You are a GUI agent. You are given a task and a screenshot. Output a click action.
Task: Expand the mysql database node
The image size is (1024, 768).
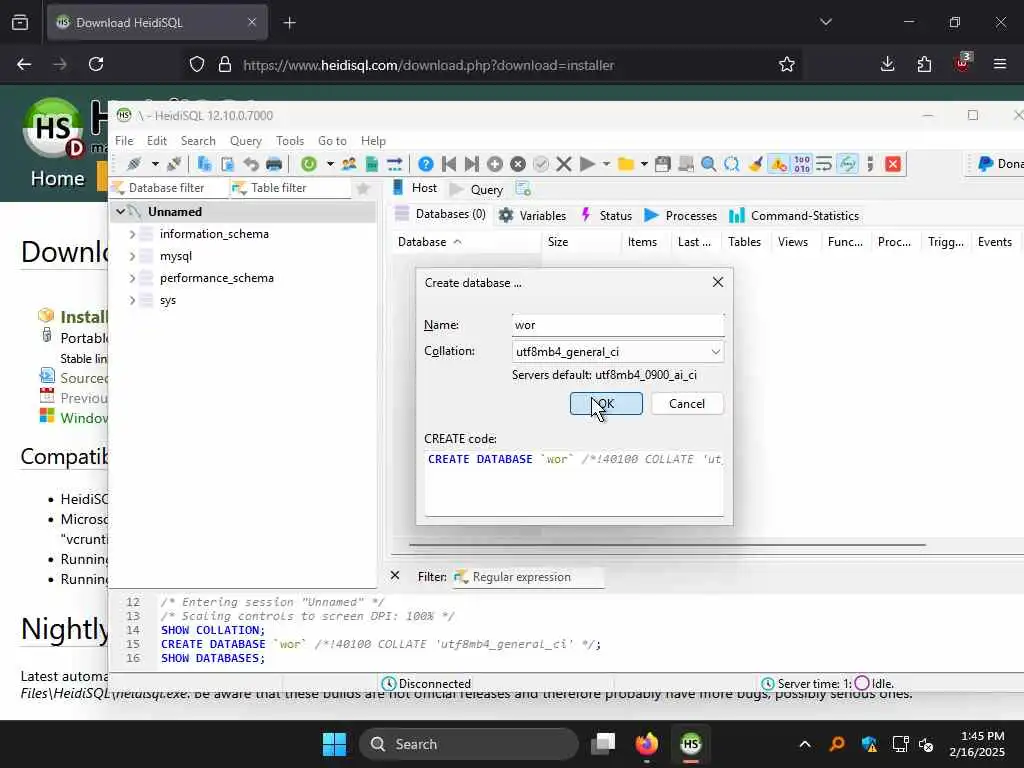[x=133, y=256]
